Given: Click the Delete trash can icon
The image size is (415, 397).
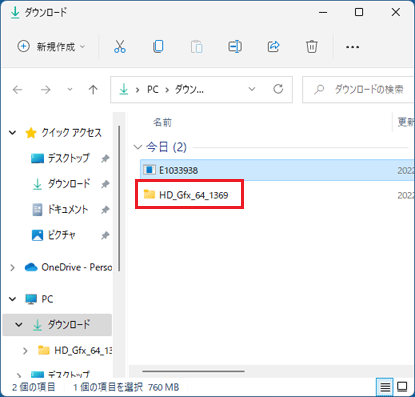Looking at the screenshot, I should [x=312, y=47].
